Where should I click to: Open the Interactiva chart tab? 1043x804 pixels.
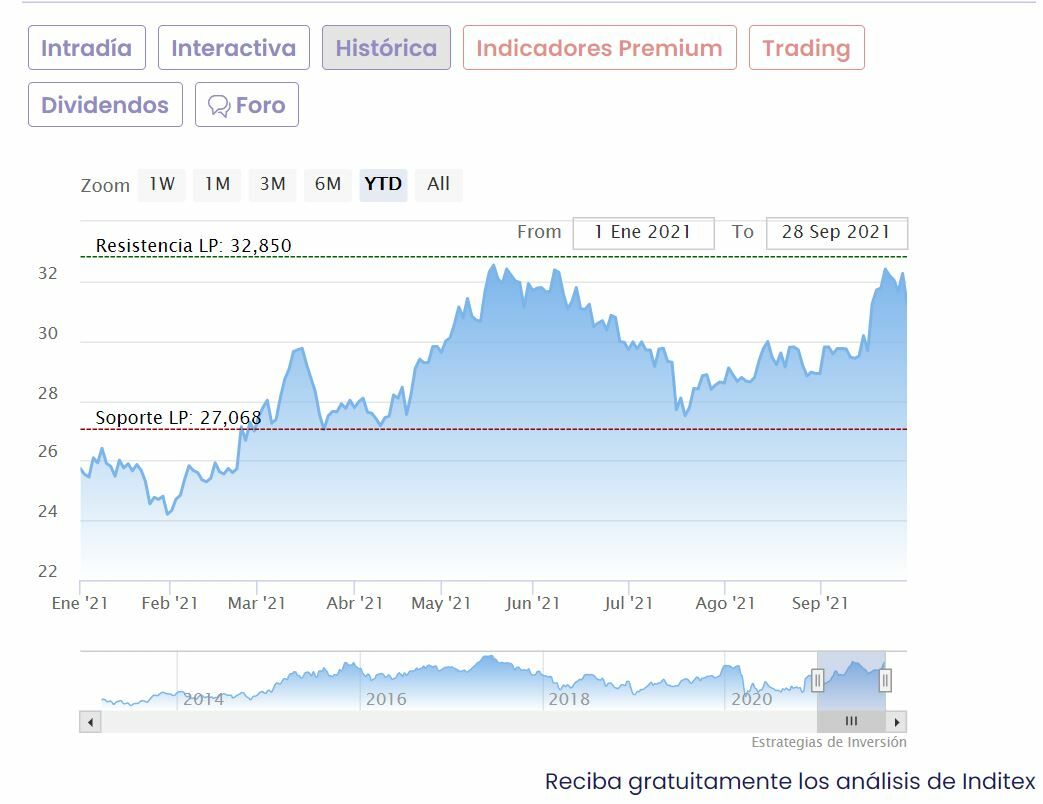click(x=233, y=48)
